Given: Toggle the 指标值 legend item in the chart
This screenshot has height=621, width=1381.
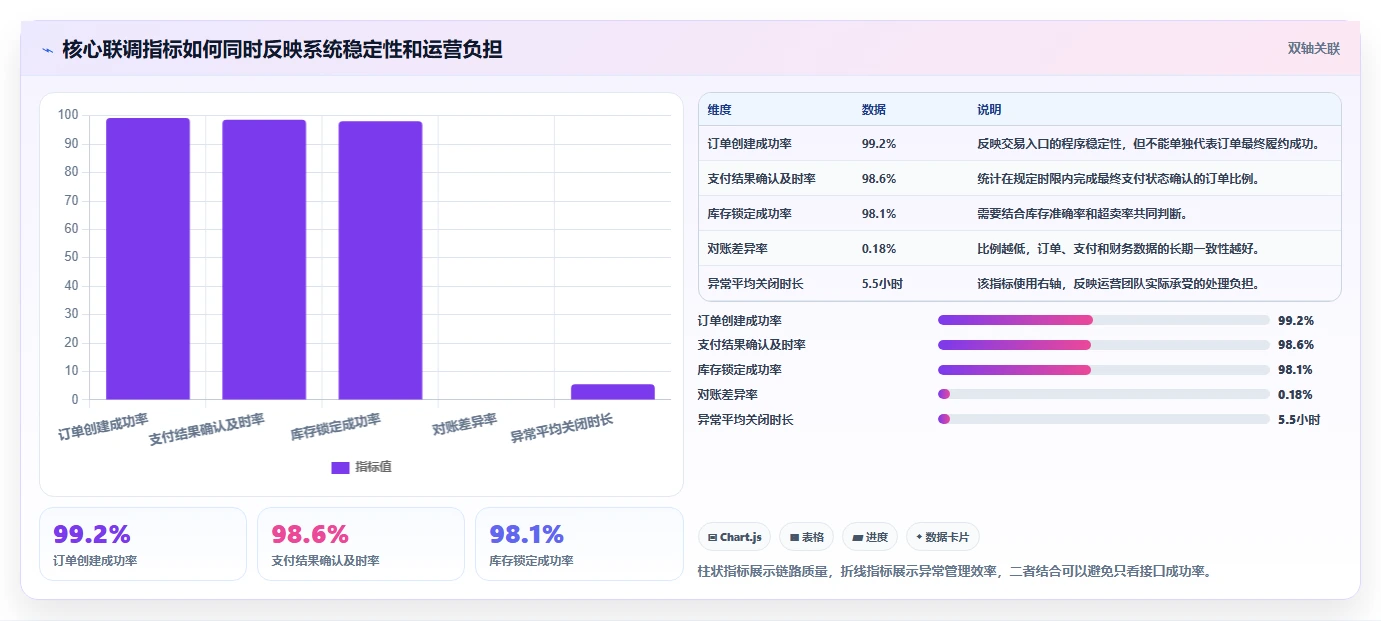Looking at the screenshot, I should point(361,467).
